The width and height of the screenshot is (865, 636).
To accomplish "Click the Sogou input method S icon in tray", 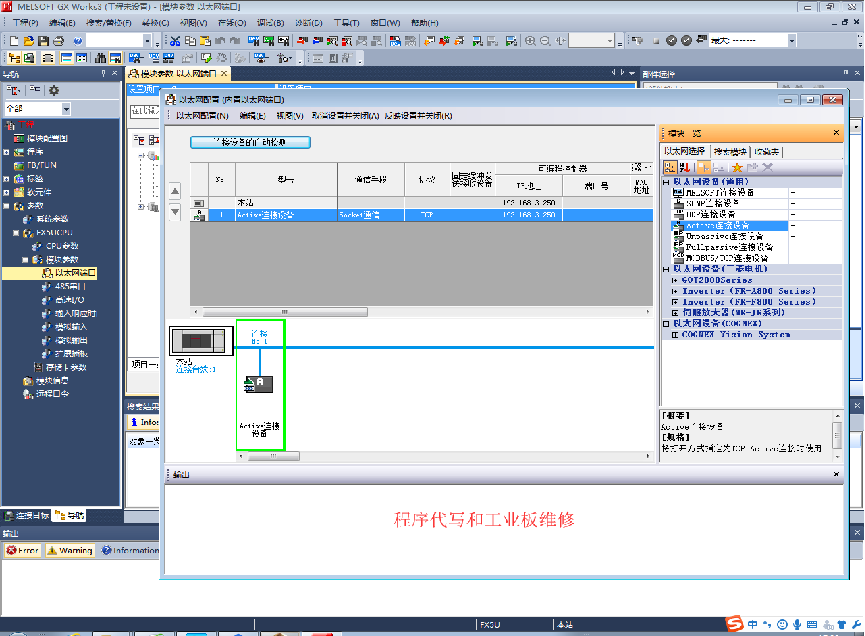I will coord(734,624).
